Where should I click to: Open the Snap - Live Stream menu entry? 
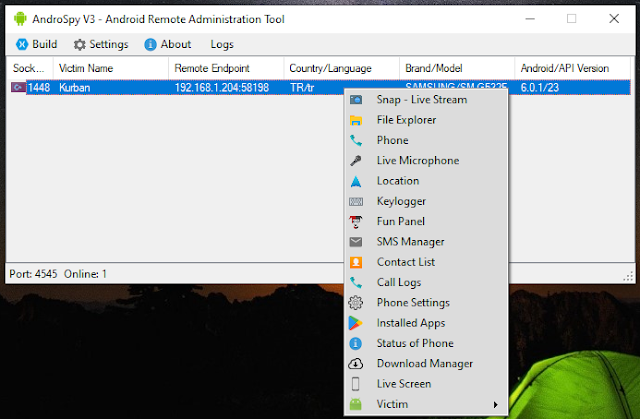(x=426, y=100)
